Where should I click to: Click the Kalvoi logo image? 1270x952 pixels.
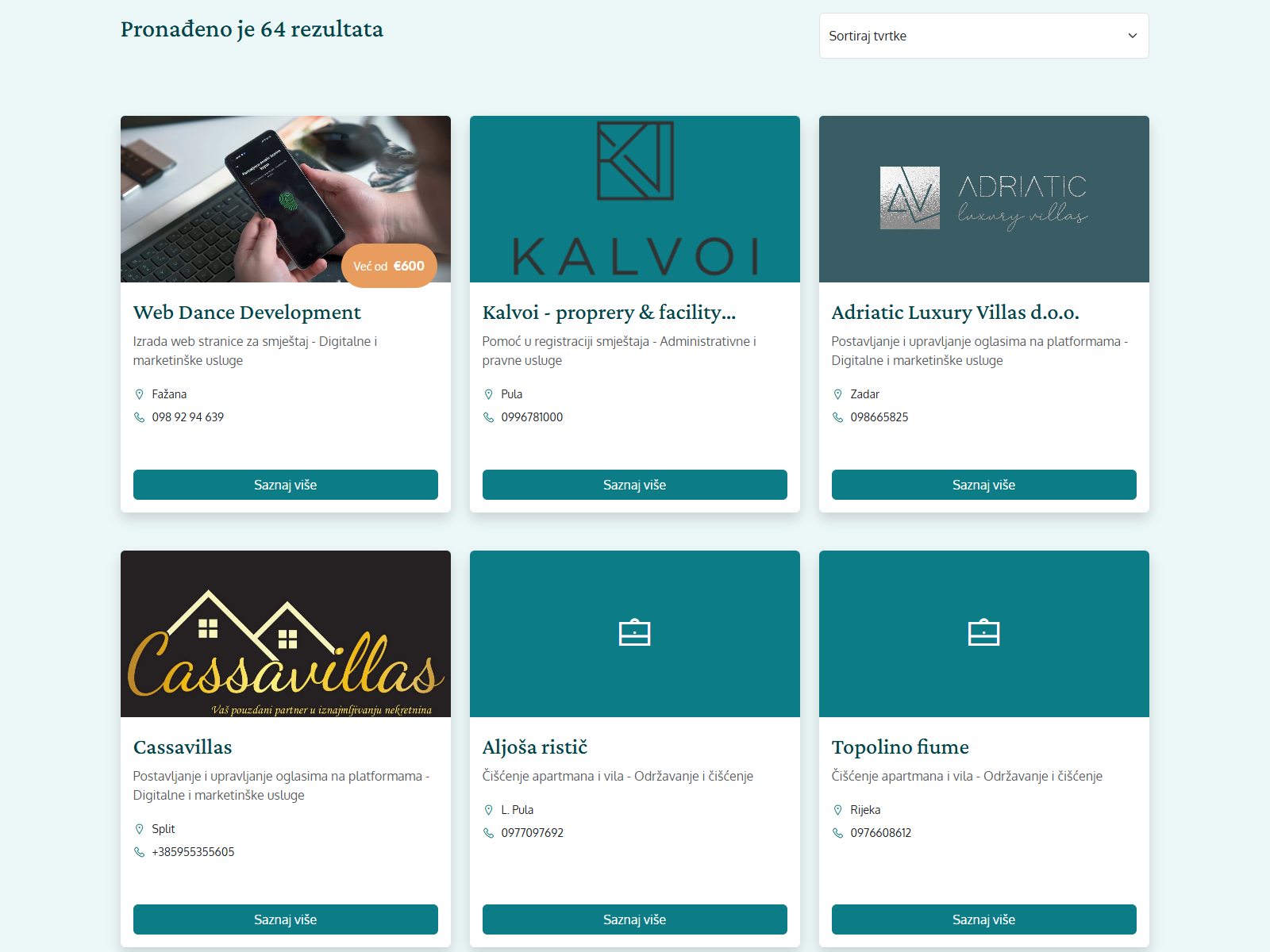635,199
